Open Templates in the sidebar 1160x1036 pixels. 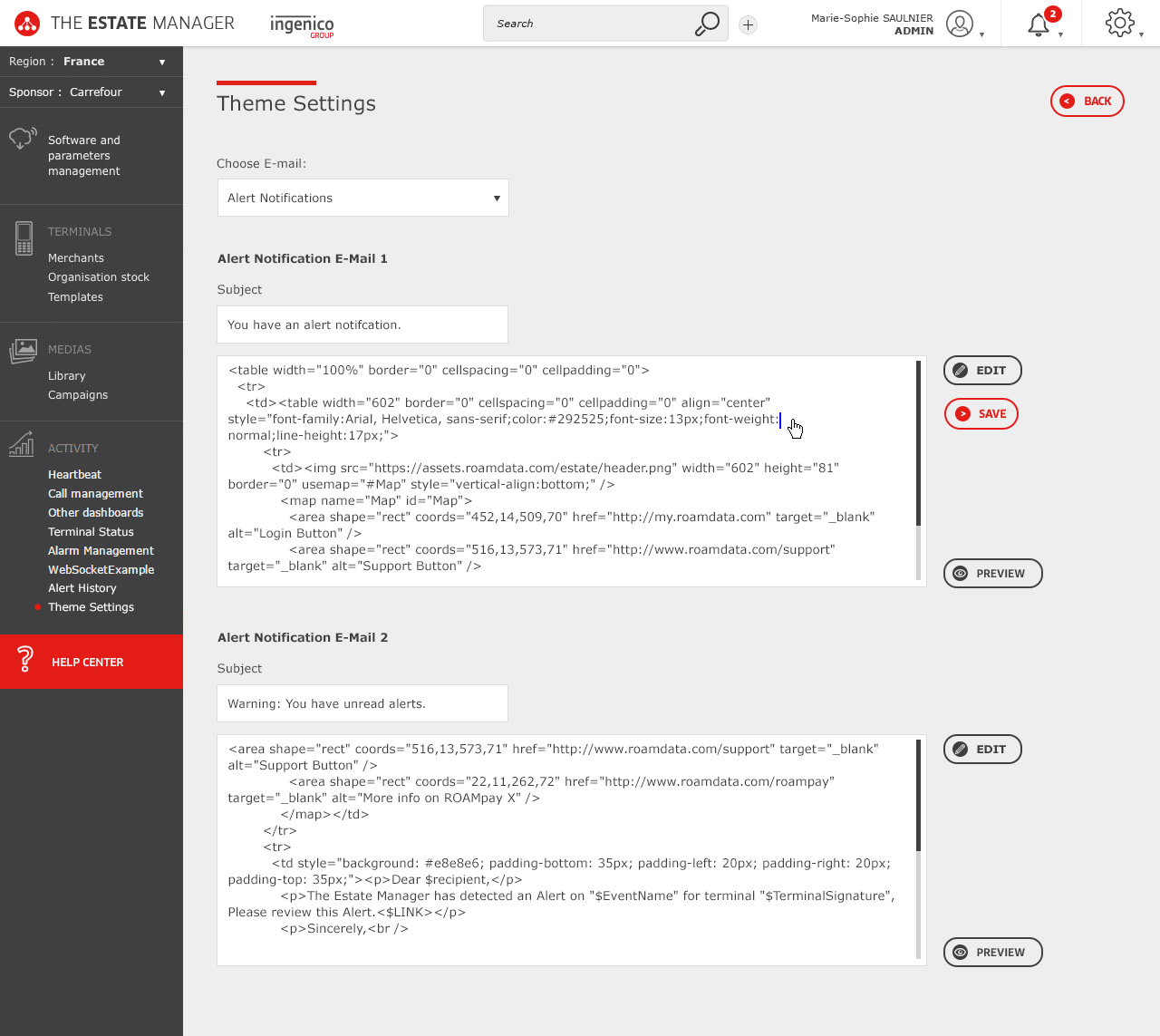(75, 297)
